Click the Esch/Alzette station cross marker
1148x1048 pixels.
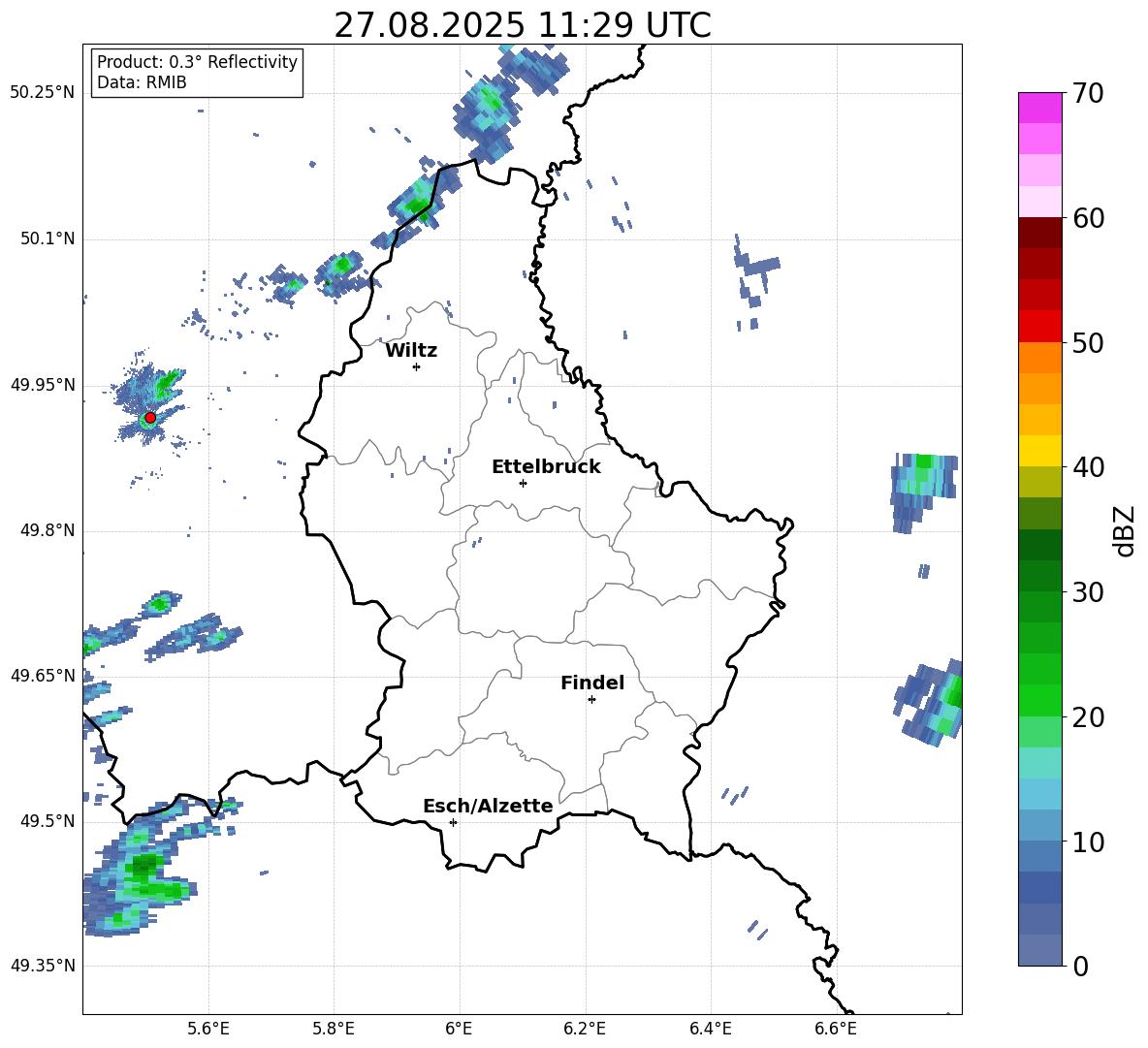point(453,822)
